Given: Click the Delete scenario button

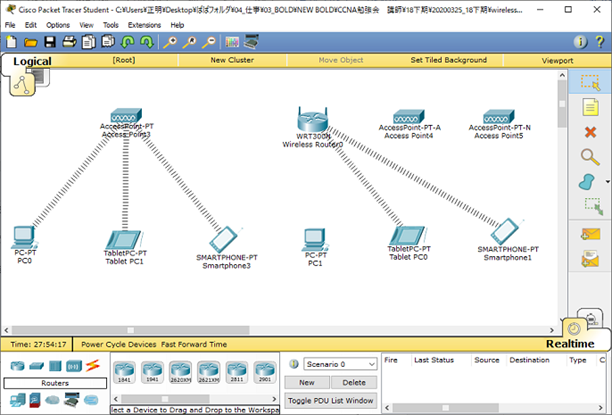Looking at the screenshot, I should tap(354, 383).
